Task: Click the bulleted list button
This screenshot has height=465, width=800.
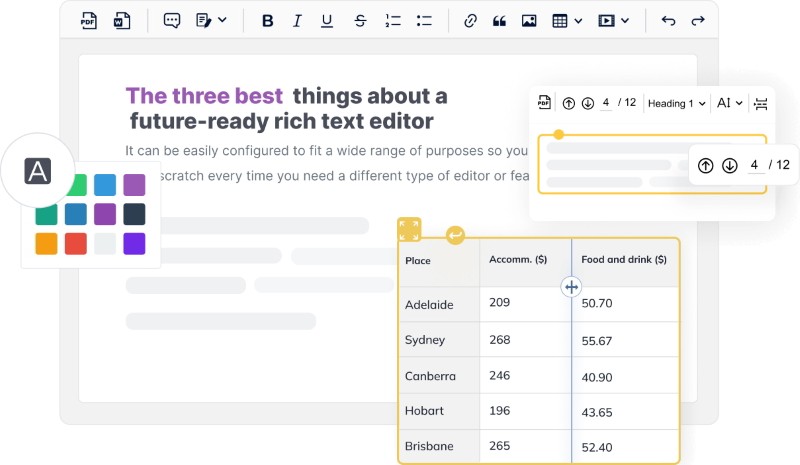Action: coord(424,20)
